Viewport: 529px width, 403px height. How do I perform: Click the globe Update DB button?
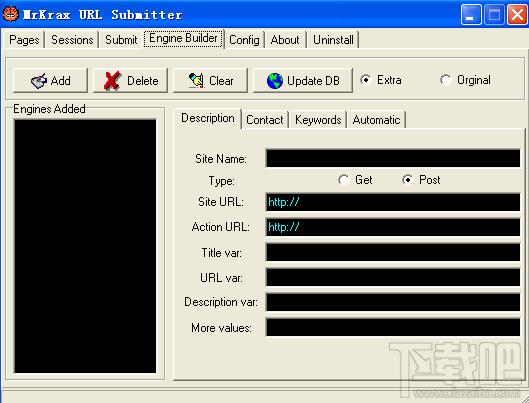[303, 80]
